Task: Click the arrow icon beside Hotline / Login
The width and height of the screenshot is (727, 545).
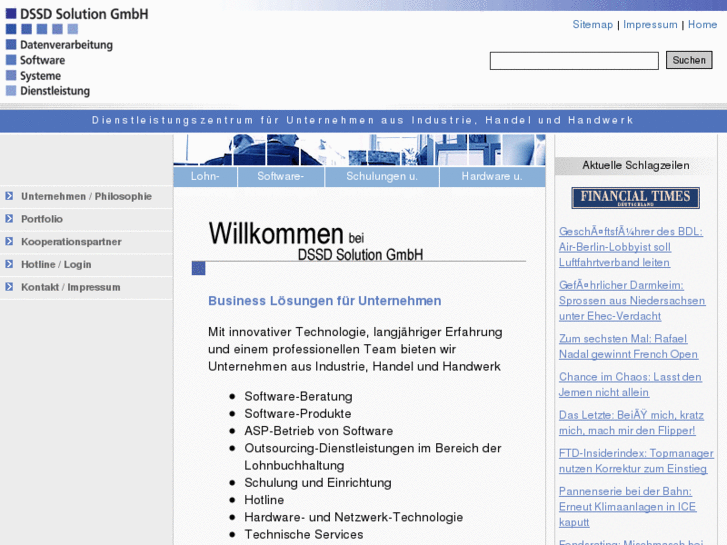Action: click(x=9, y=264)
